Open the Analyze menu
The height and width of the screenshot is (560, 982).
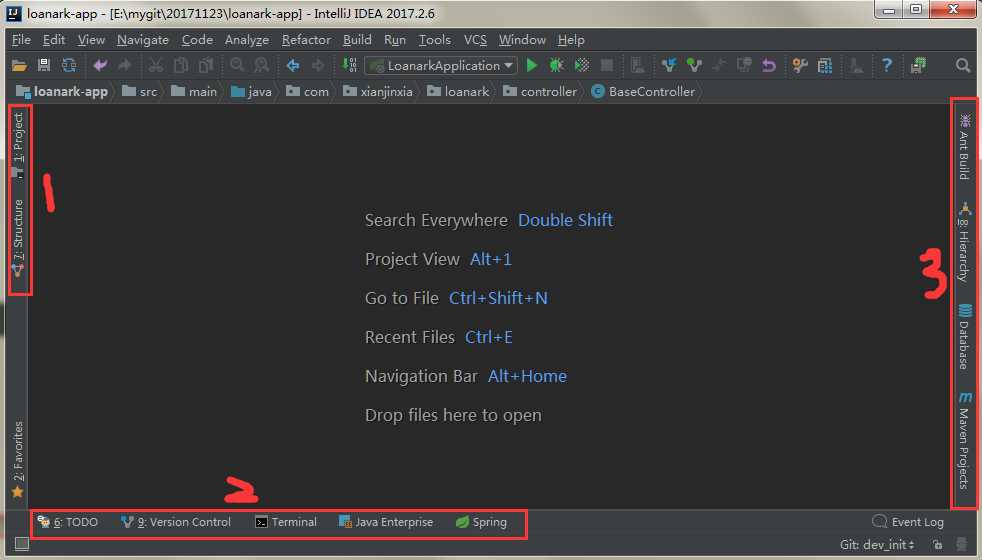pos(247,39)
